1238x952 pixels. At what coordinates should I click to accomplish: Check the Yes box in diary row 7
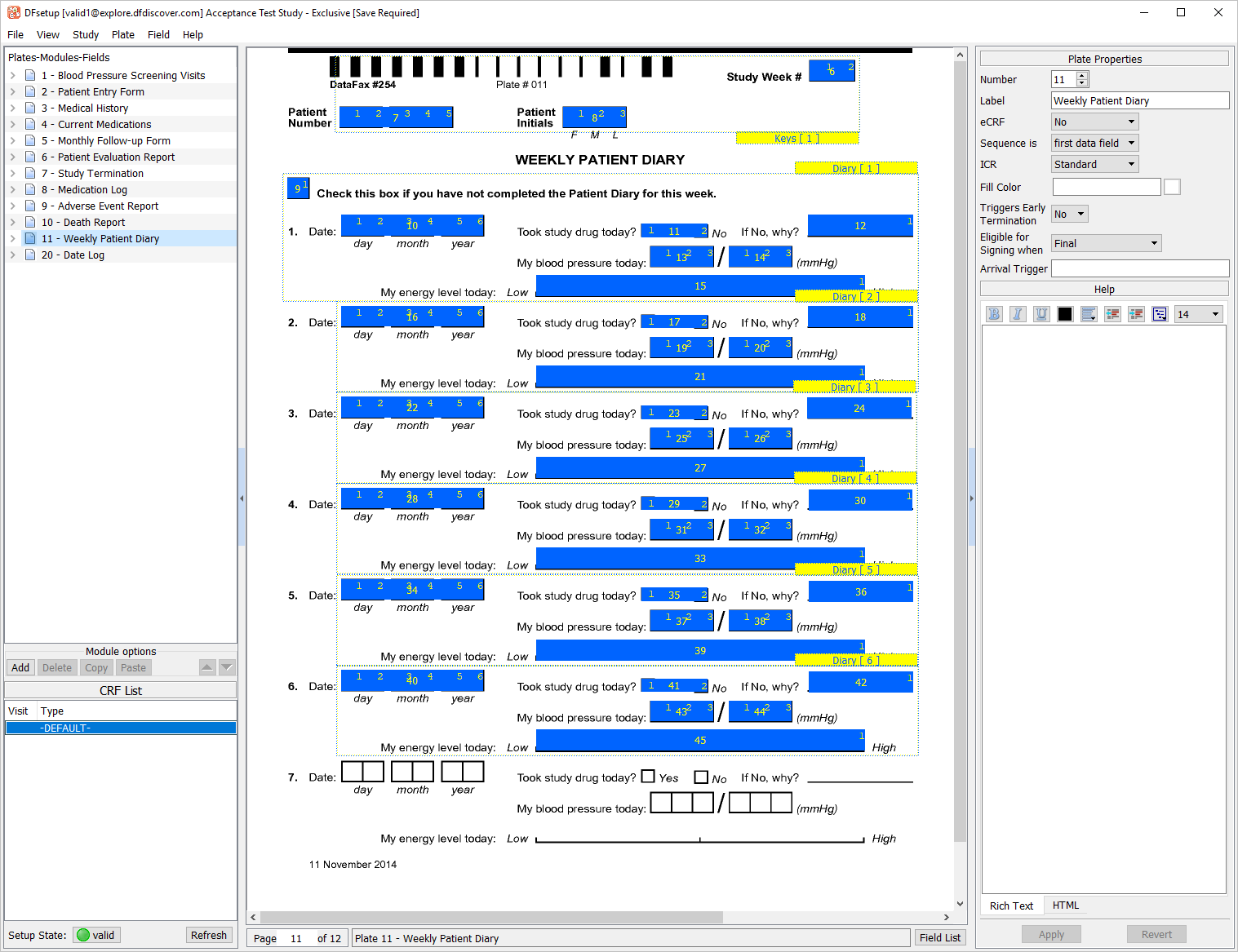click(x=648, y=777)
